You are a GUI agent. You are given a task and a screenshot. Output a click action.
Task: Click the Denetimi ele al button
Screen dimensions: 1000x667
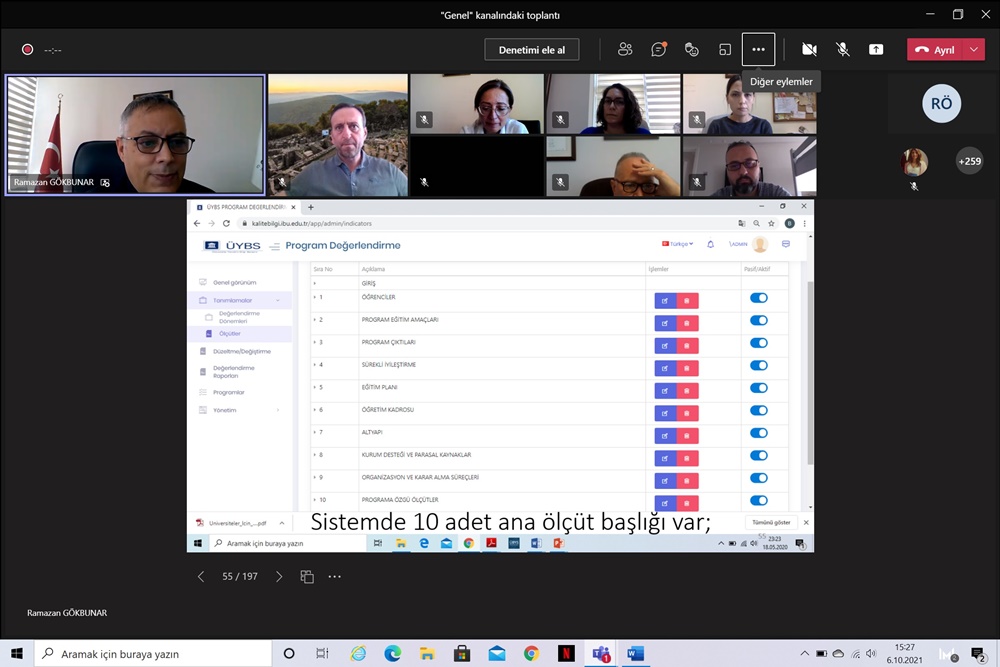point(532,50)
